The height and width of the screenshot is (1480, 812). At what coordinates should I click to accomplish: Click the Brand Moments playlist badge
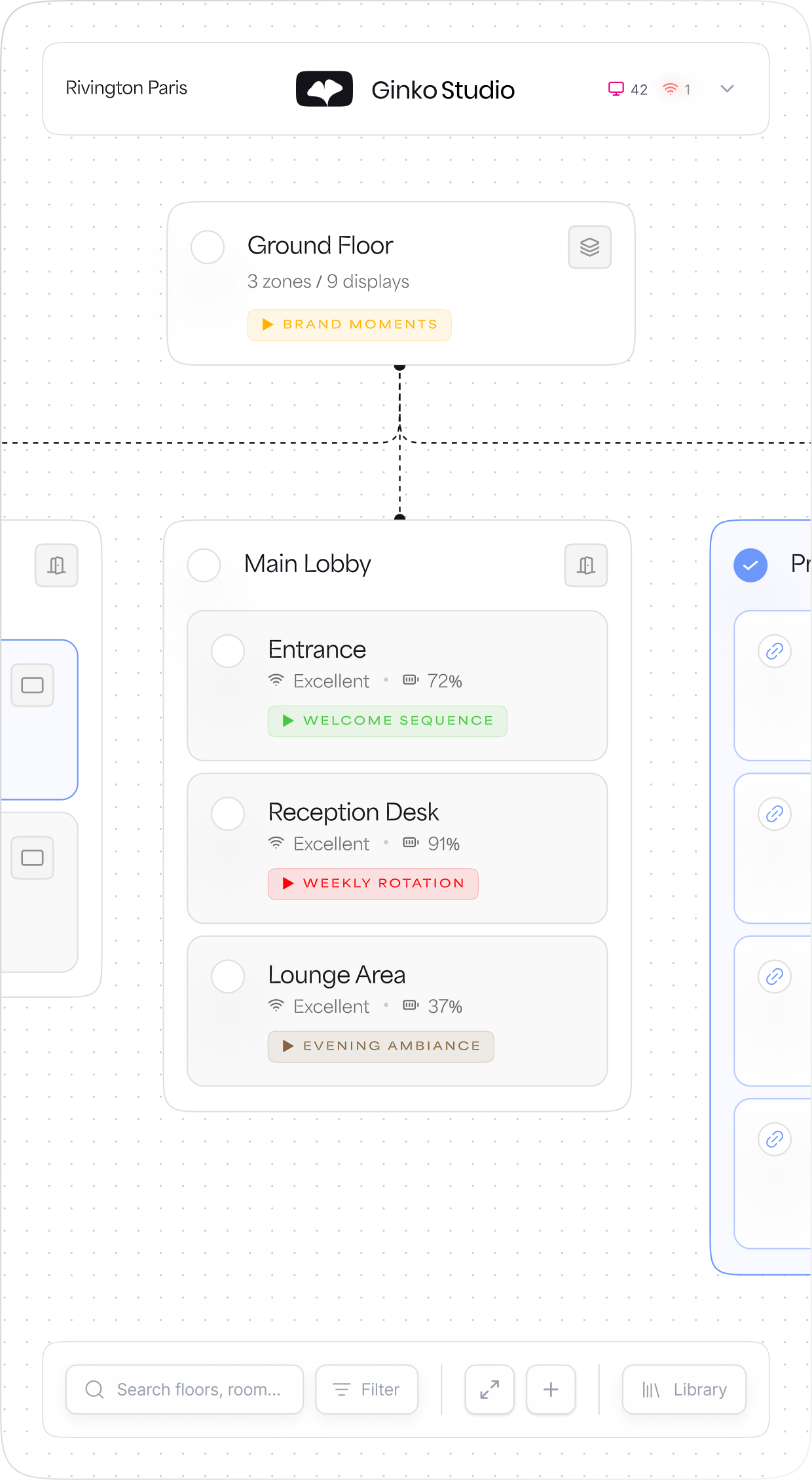349,325
